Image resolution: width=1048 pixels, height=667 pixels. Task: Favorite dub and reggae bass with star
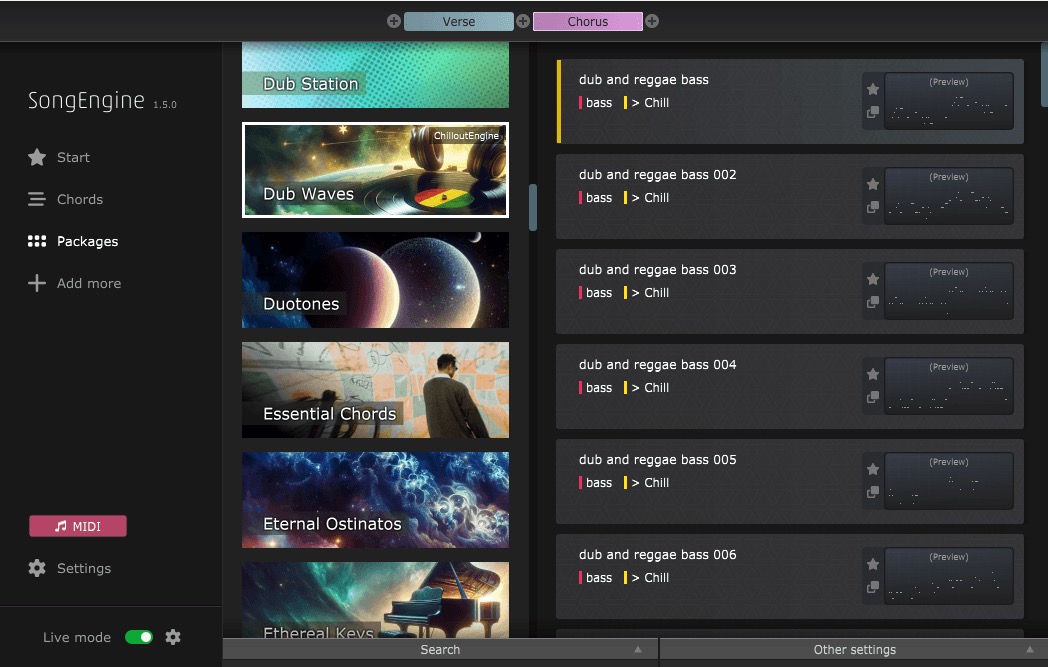[x=873, y=90]
